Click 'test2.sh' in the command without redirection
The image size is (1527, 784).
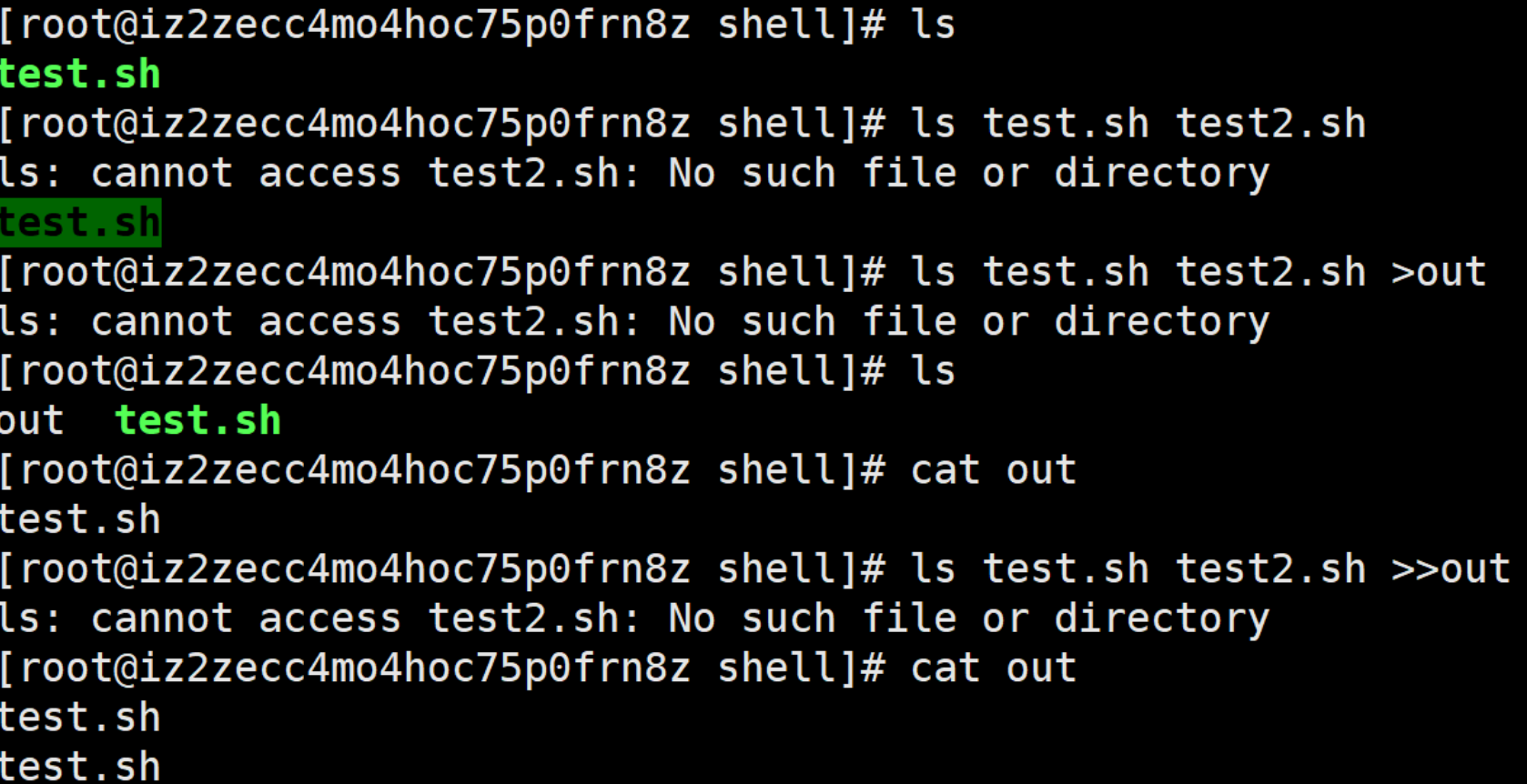click(x=1270, y=124)
